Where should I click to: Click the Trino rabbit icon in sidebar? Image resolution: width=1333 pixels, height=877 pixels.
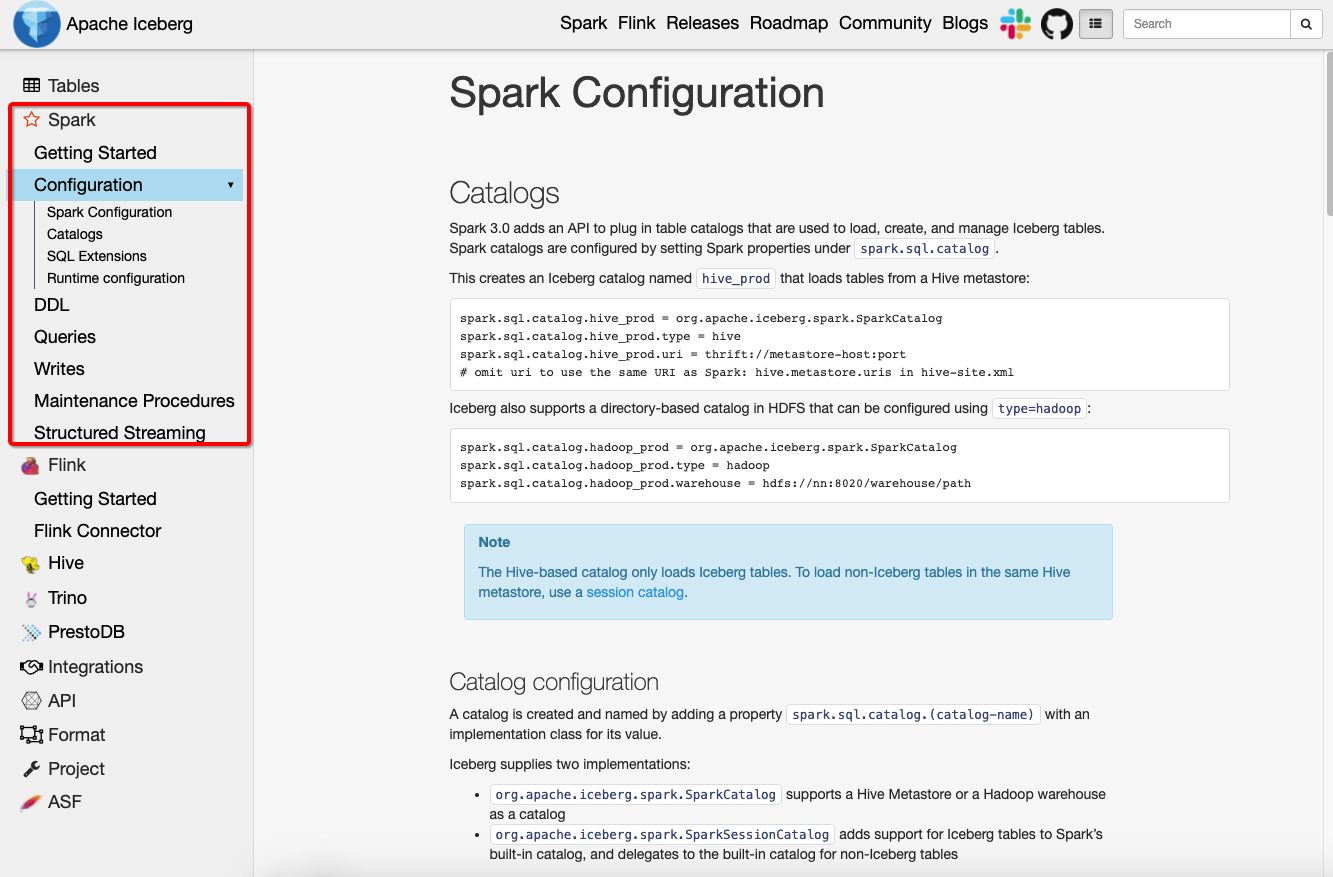[31, 598]
